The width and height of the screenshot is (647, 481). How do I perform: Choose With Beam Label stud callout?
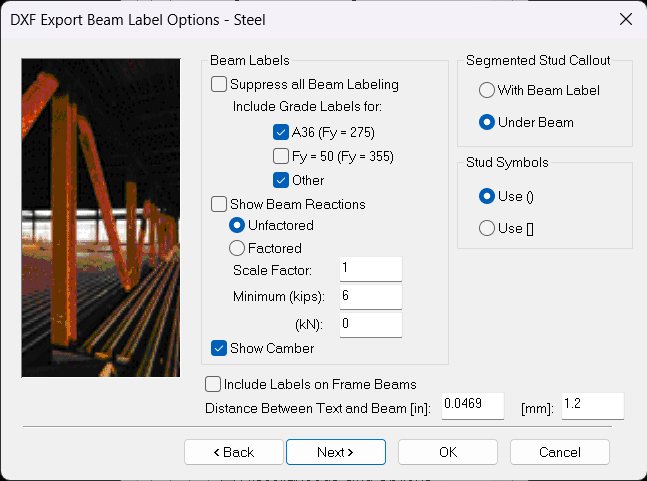487,90
